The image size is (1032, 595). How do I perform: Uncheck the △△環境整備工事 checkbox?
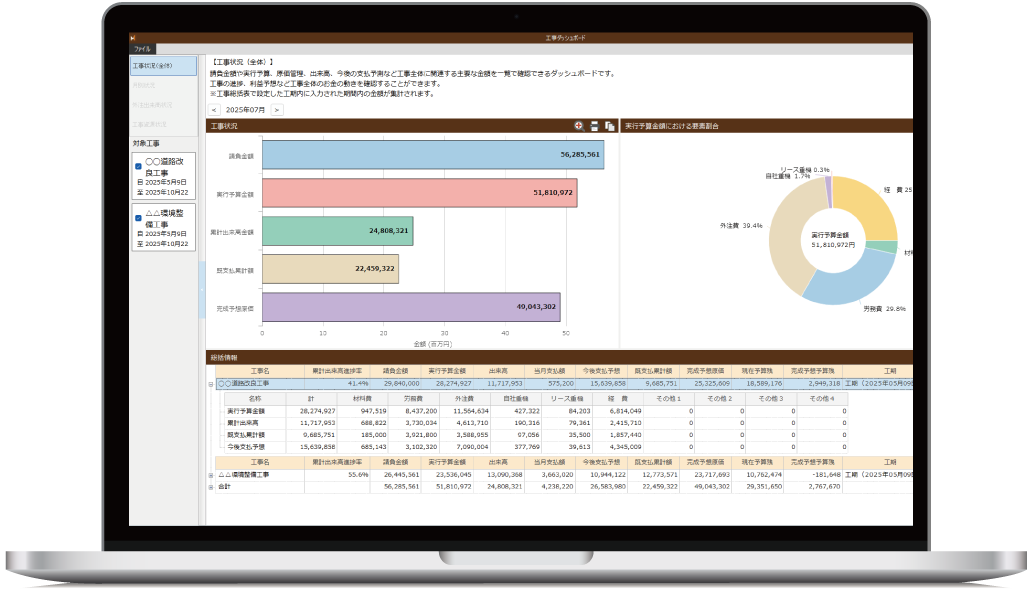tap(138, 217)
